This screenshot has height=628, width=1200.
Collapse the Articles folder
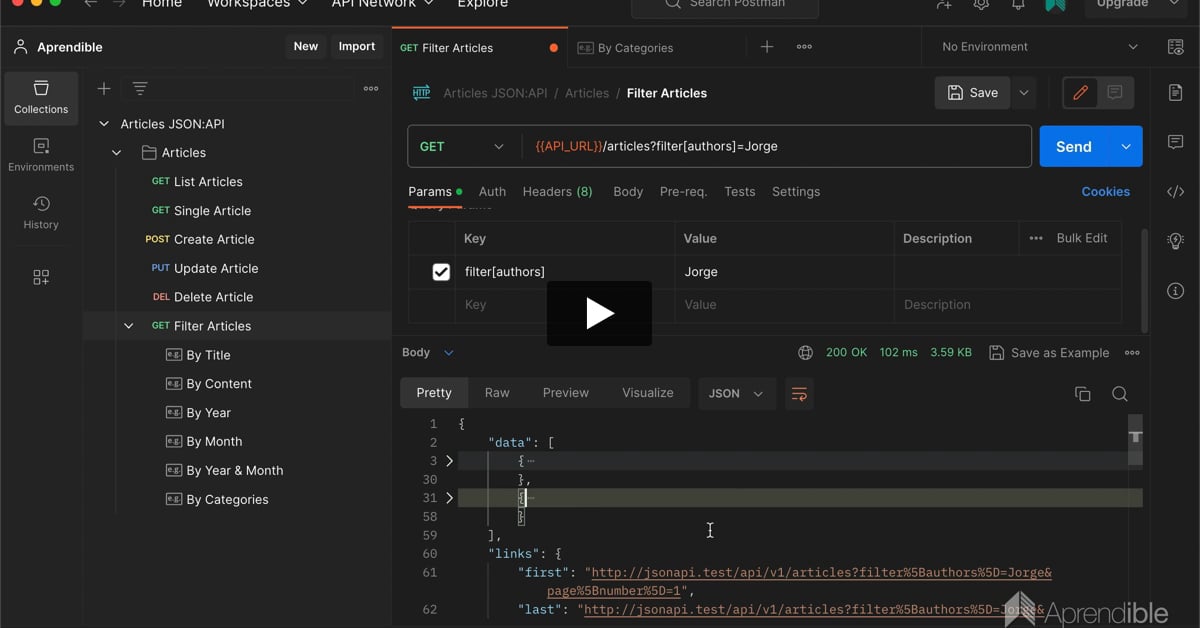pyautogui.click(x=117, y=153)
